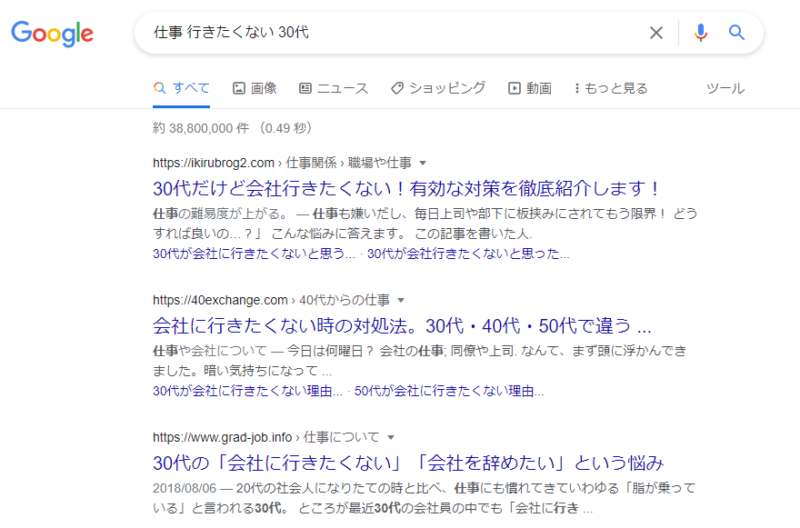Screen dimensions: 800x528
Task: Click the 動画 tab's play icon
Action: point(514,88)
